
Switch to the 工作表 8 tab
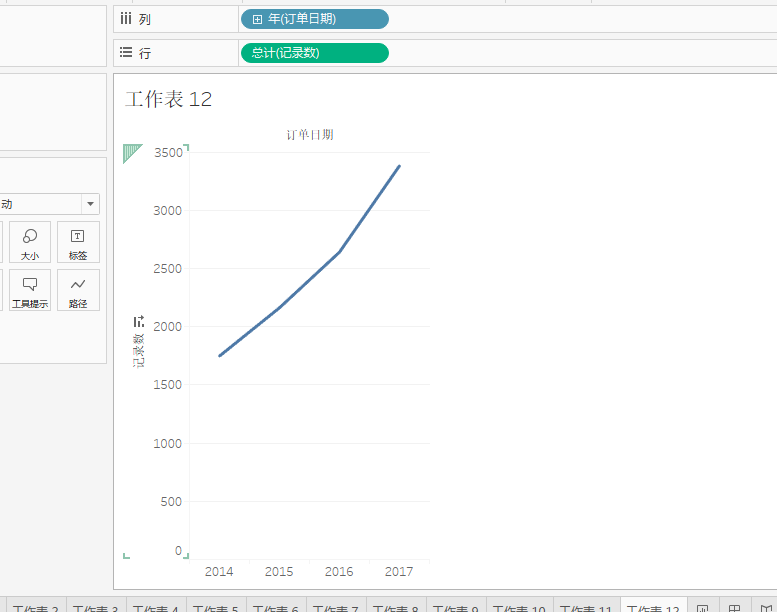(395, 607)
